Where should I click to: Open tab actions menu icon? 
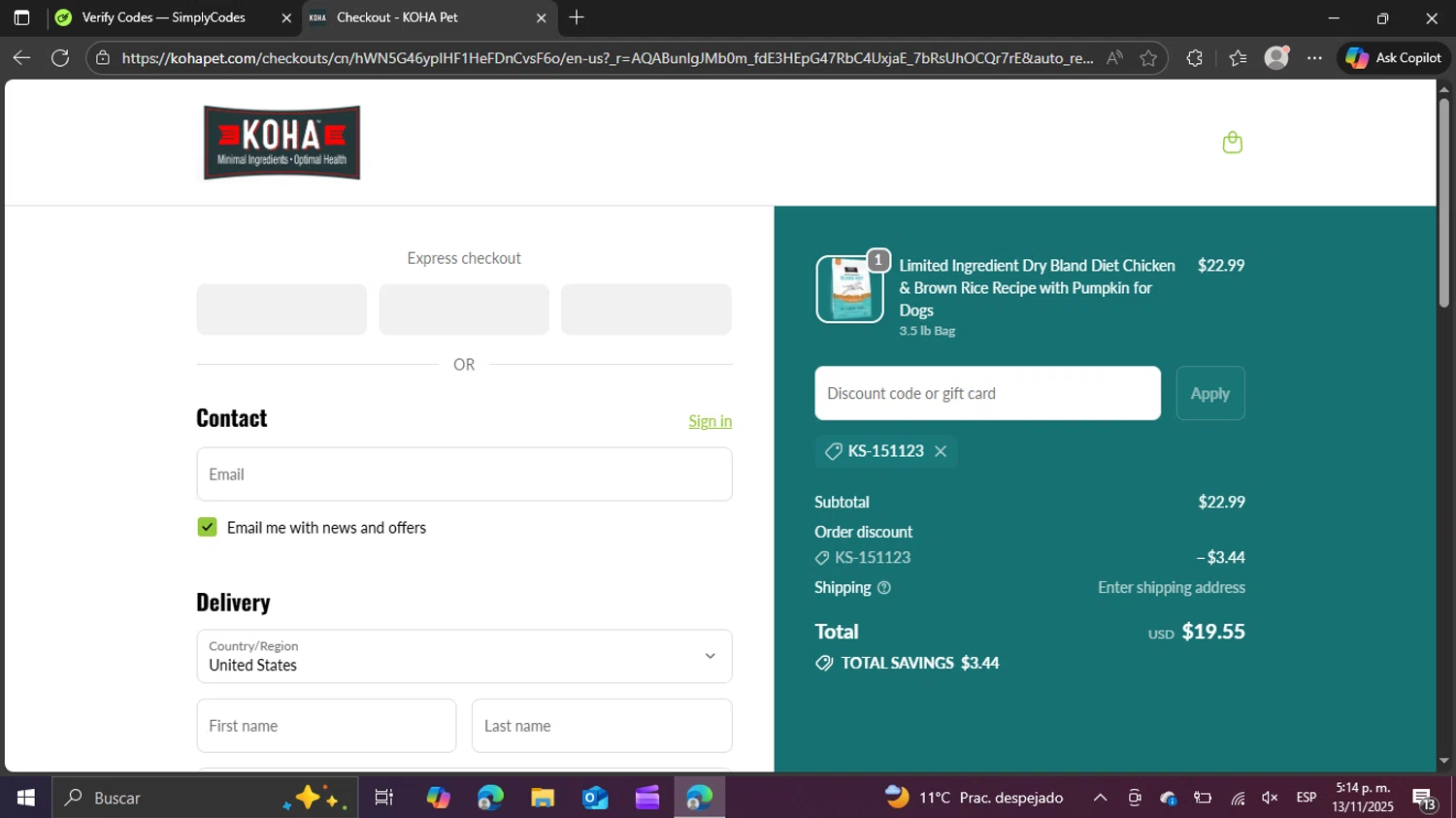pyautogui.click(x=21, y=17)
